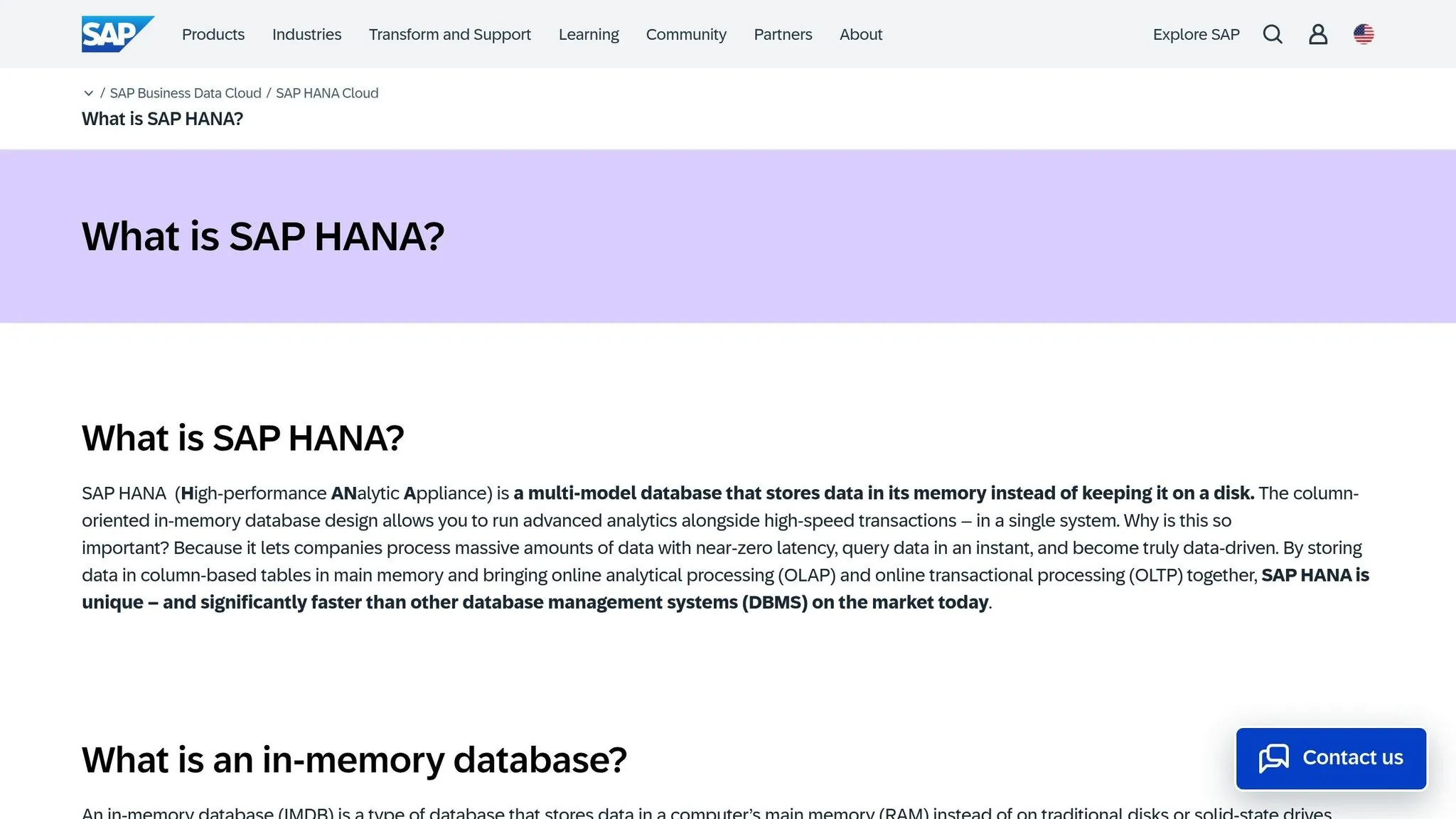
Task: Click the SAP Business Data Cloud breadcrumb link
Action: pos(186,93)
